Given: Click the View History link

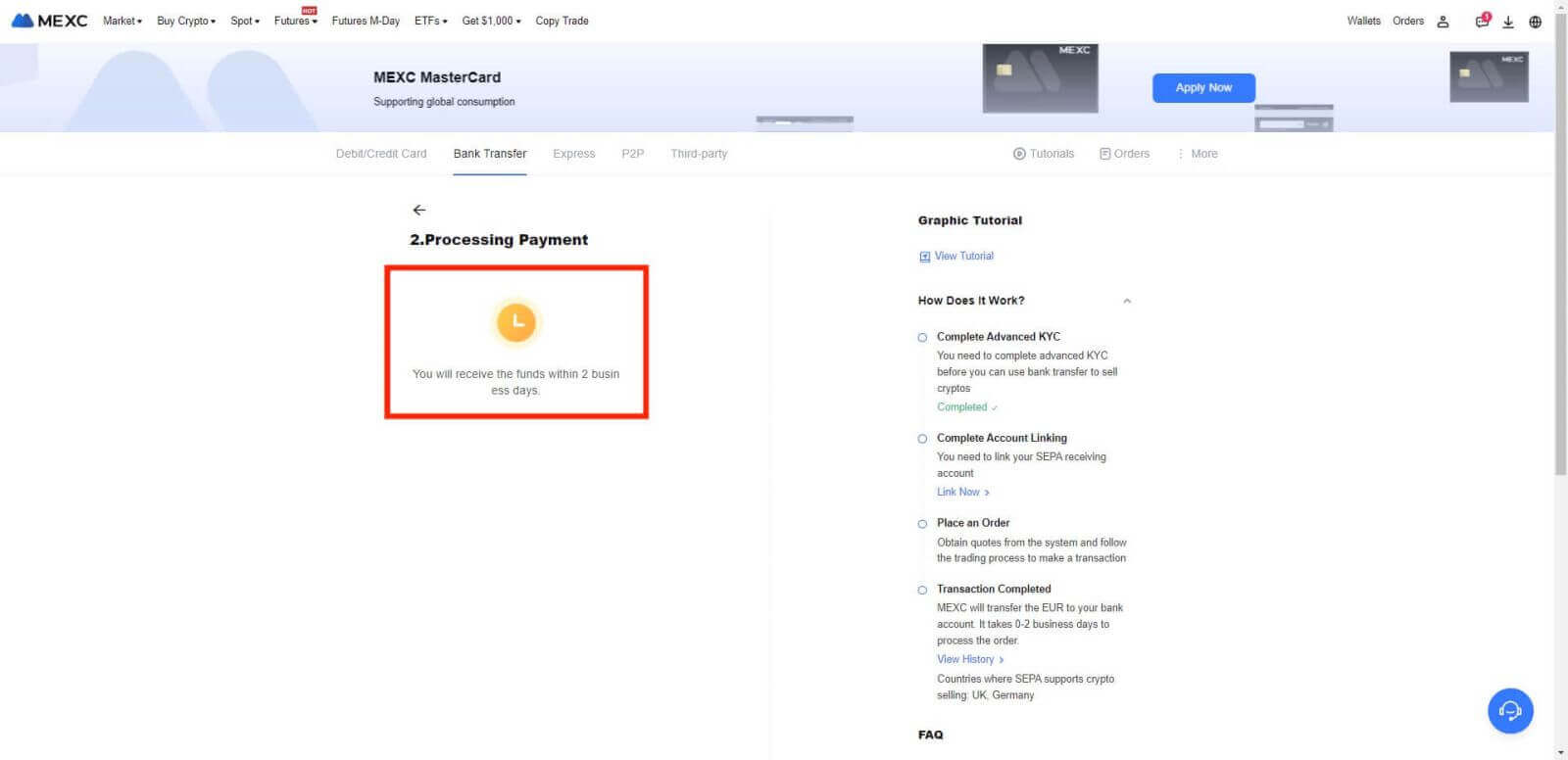Looking at the screenshot, I should click(x=970, y=660).
